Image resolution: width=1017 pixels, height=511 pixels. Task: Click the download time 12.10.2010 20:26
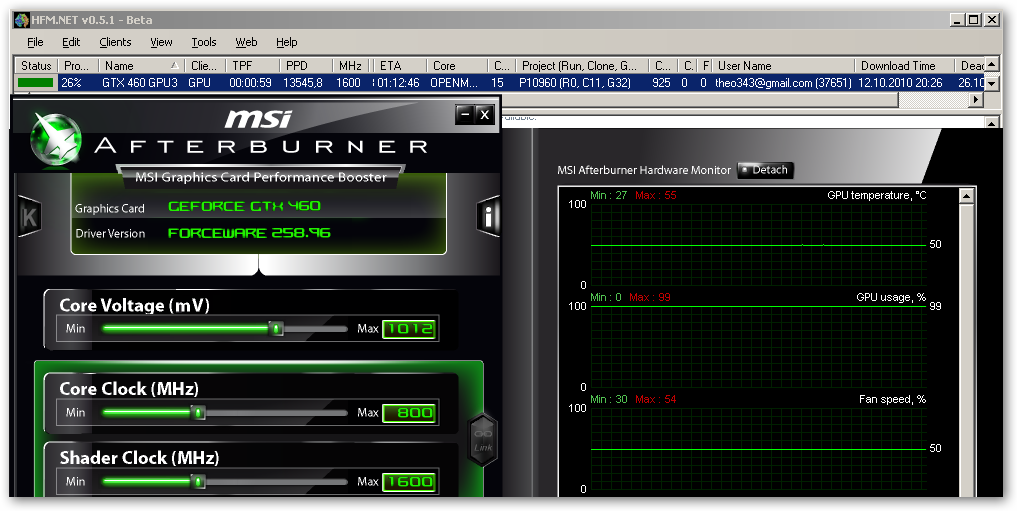[x=900, y=83]
